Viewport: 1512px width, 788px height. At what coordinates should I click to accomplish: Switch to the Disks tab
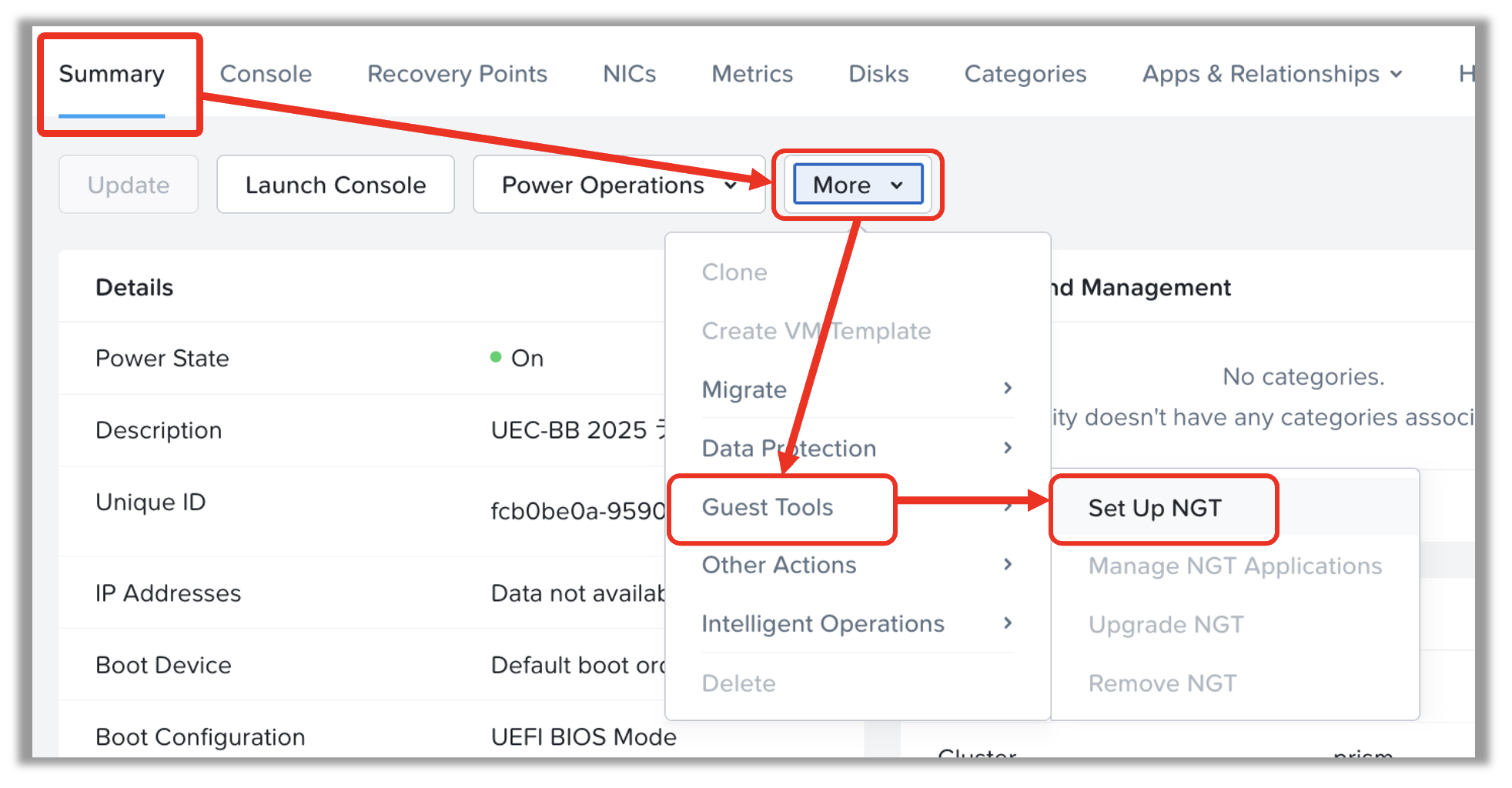click(878, 74)
